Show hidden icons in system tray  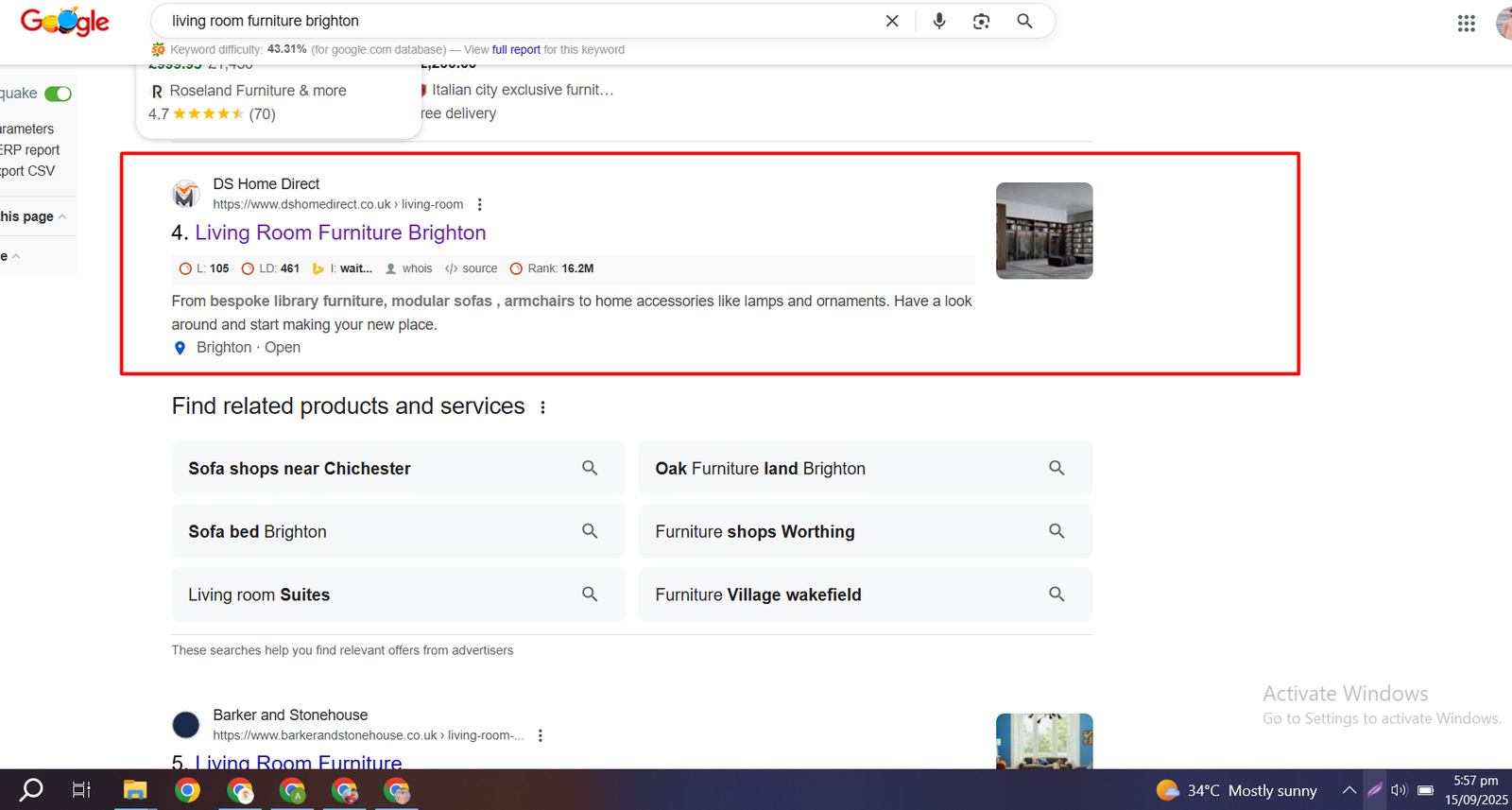coord(1349,790)
